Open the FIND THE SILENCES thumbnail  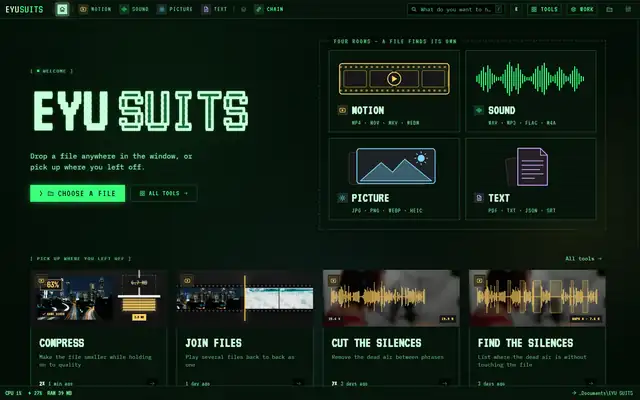pyautogui.click(x=538, y=298)
